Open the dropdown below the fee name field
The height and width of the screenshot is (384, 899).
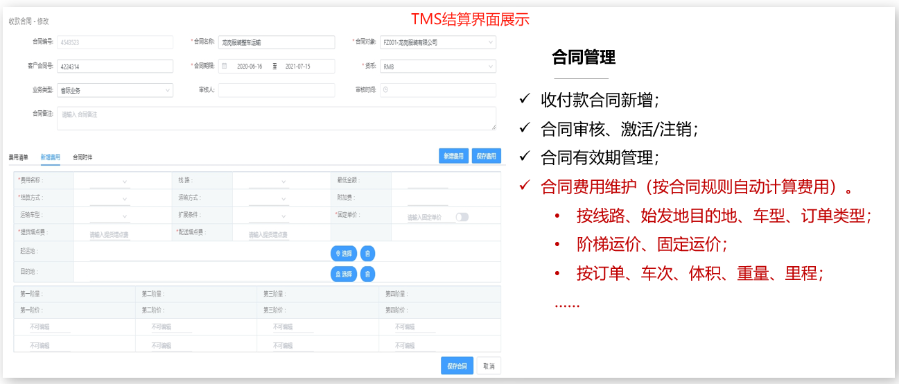[x=110, y=198]
